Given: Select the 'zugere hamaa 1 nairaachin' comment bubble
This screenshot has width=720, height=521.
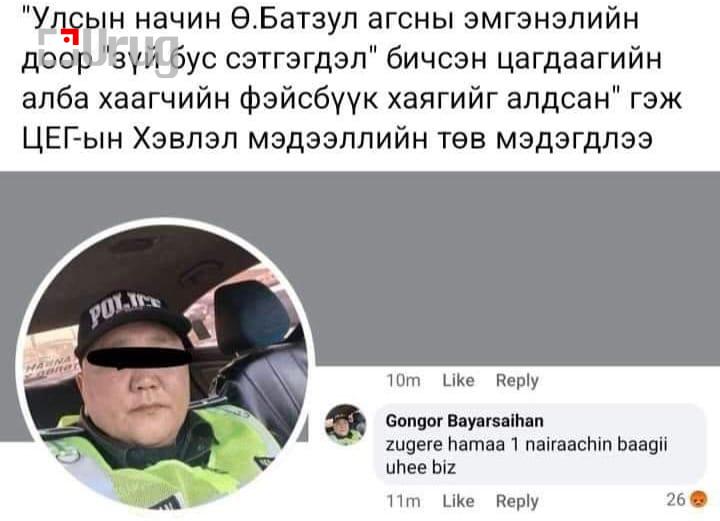Looking at the screenshot, I should (x=541, y=444).
